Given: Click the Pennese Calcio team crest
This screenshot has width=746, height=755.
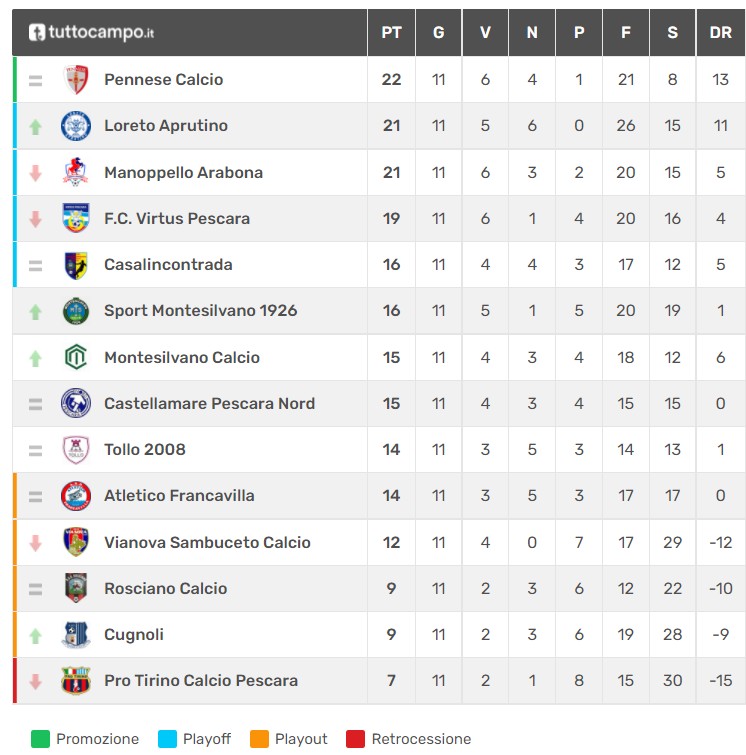Looking at the screenshot, I should click(x=76, y=79).
